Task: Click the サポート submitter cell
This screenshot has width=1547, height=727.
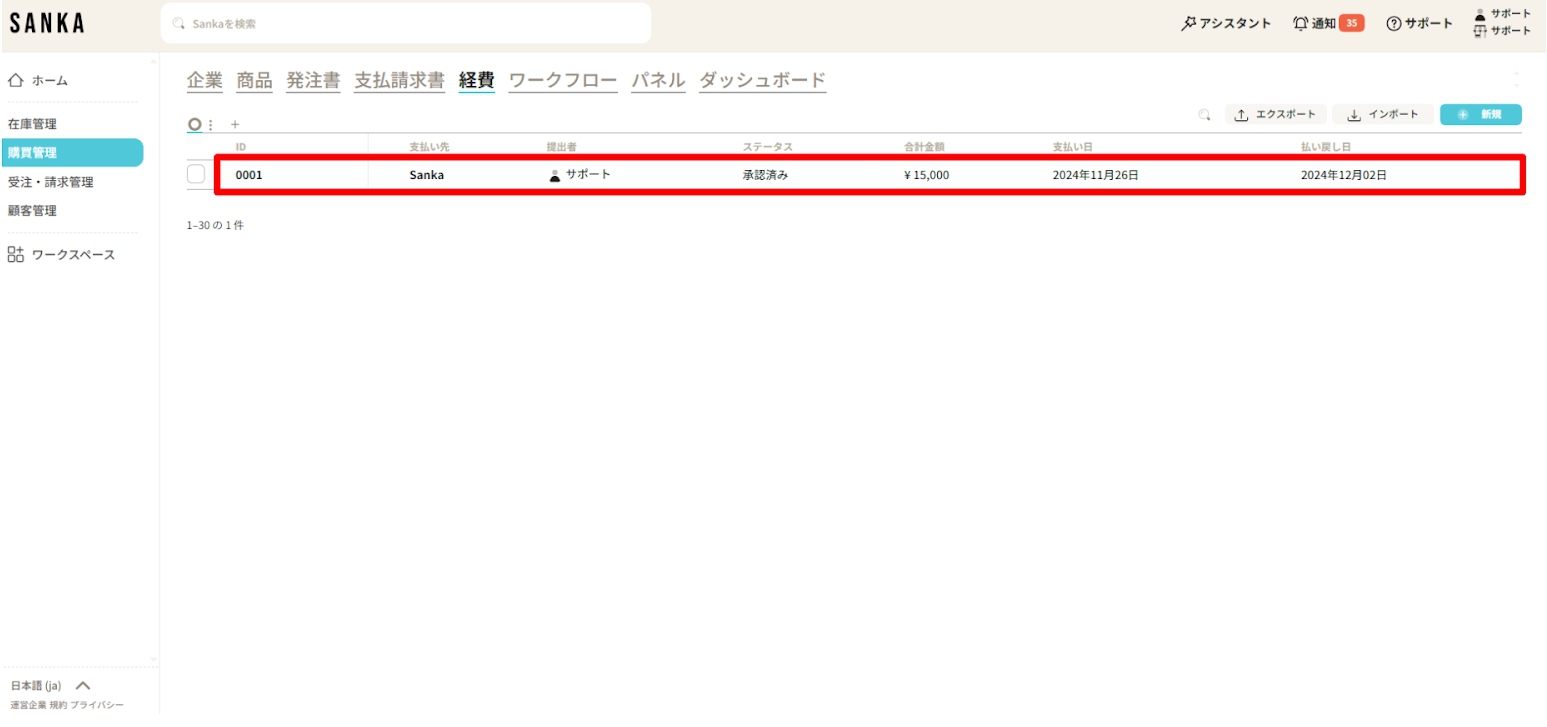Action: pyautogui.click(x=580, y=175)
